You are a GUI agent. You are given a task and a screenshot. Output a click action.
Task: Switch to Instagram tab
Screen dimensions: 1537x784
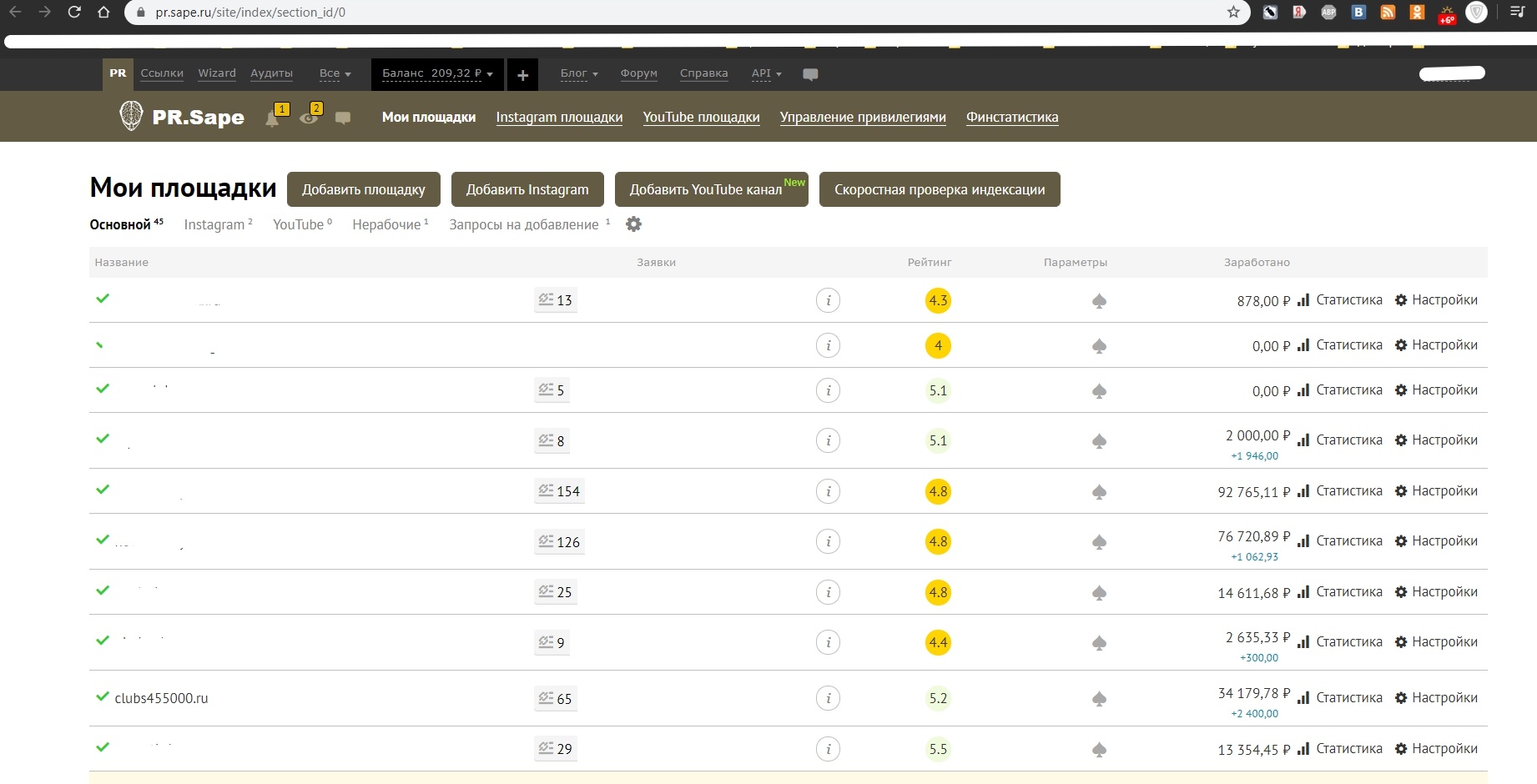(218, 224)
